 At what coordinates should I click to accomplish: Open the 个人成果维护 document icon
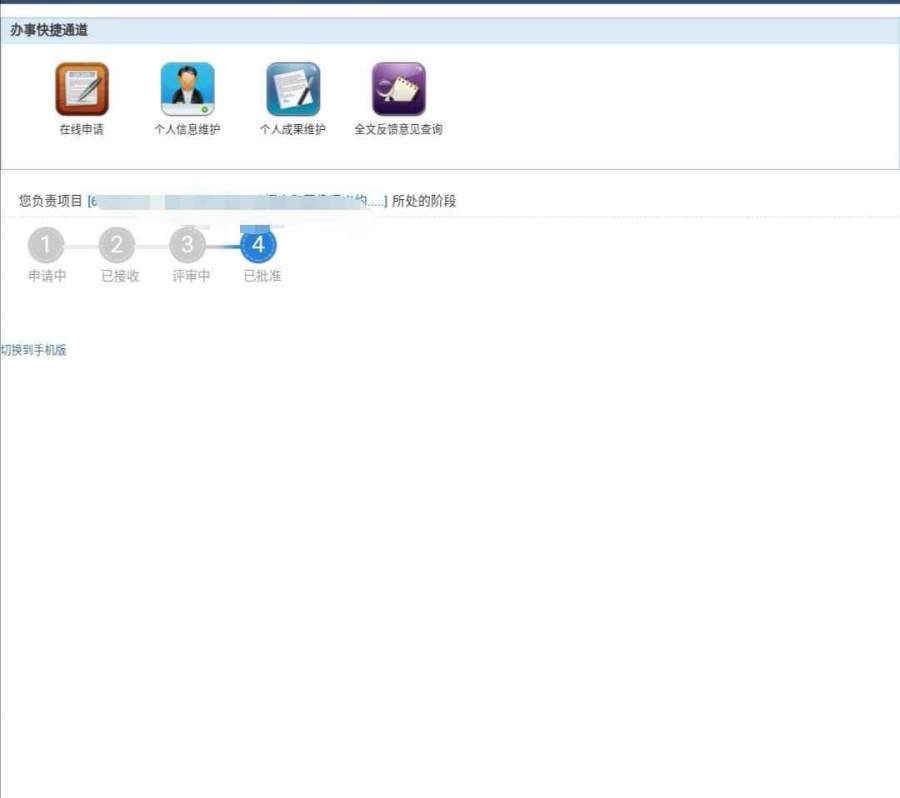coord(293,89)
